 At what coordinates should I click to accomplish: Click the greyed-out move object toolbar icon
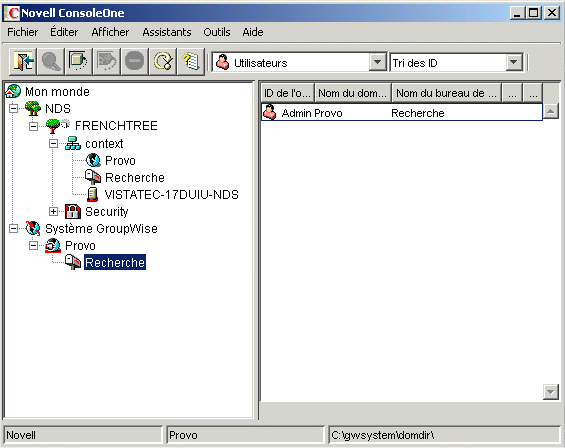pyautogui.click(x=107, y=61)
